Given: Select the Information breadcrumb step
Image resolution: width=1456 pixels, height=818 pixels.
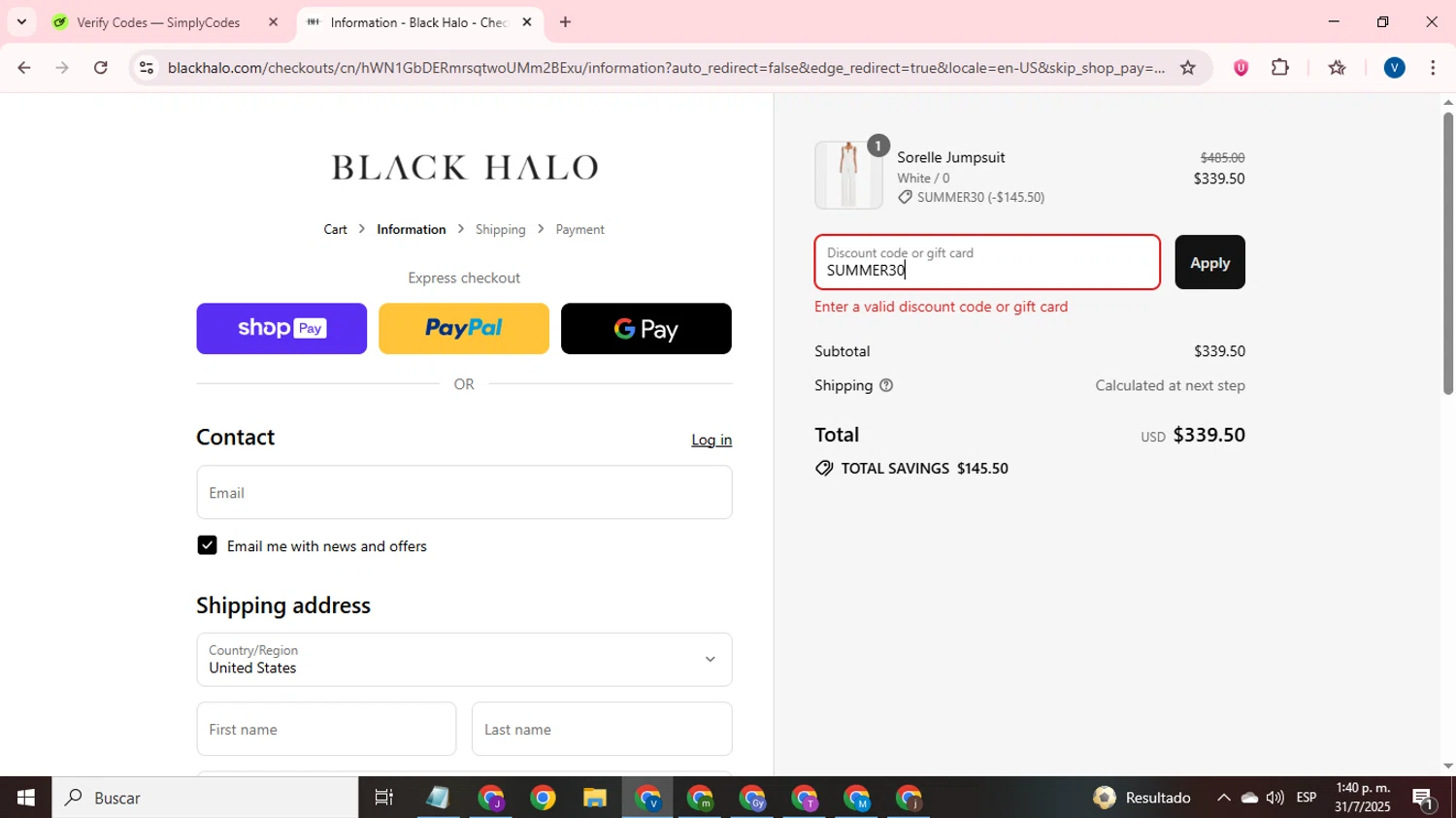Looking at the screenshot, I should point(412,230).
